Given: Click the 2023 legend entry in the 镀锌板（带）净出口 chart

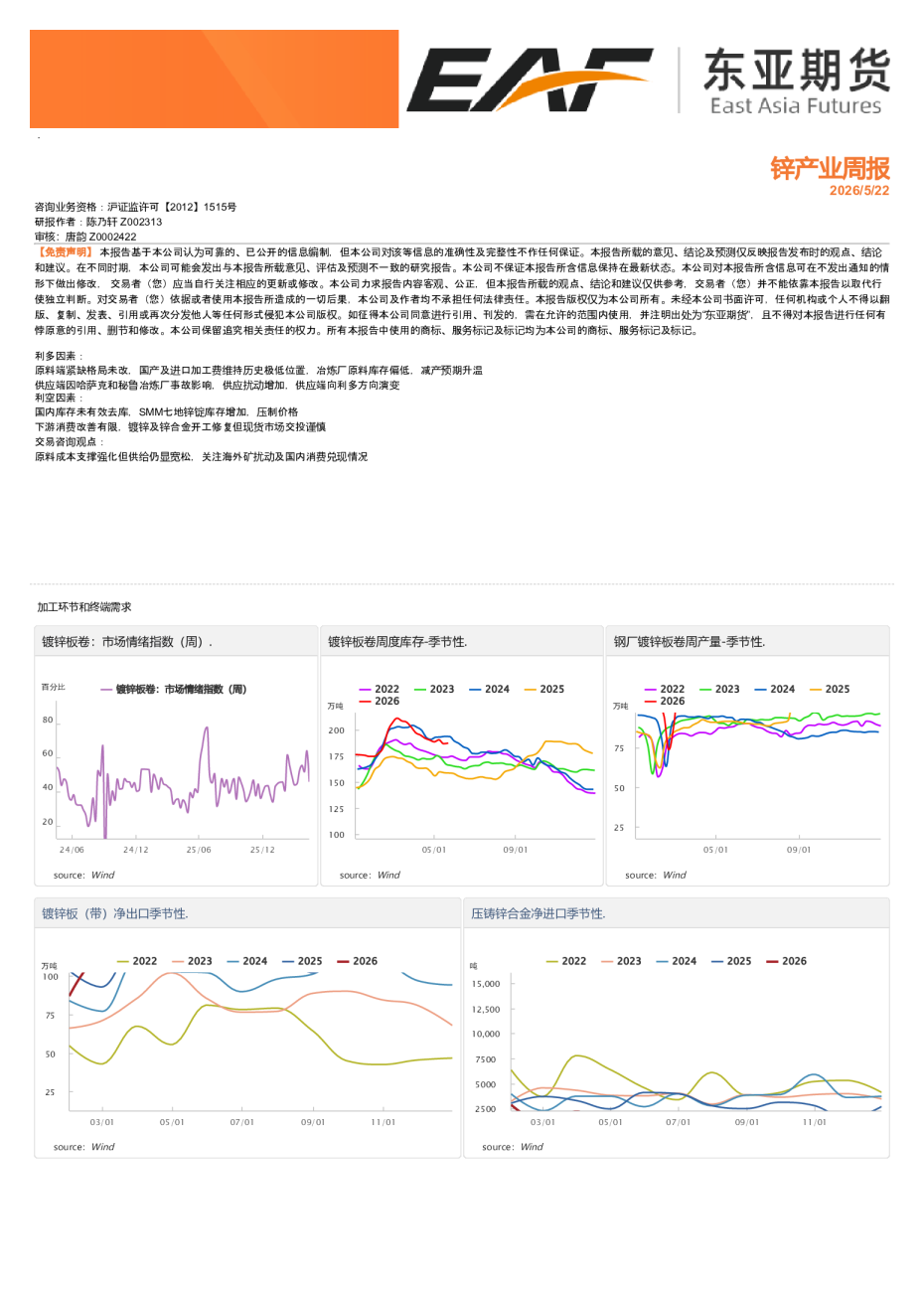Looking at the screenshot, I should tap(192, 961).
